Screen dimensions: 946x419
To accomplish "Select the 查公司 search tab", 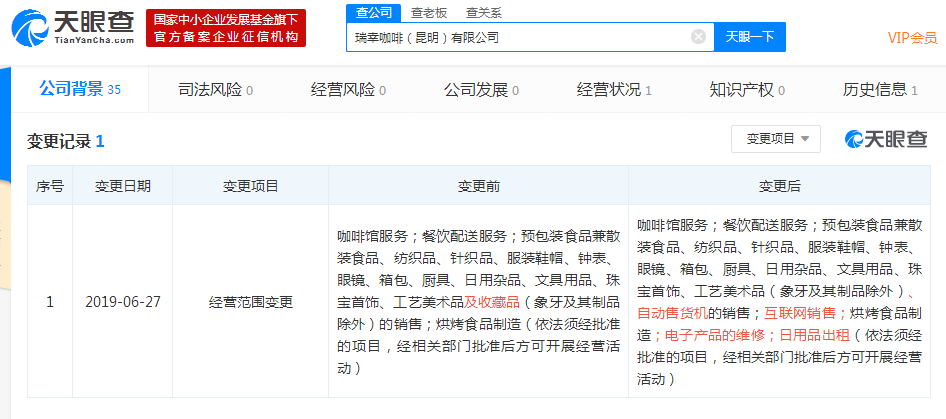I will [x=373, y=12].
